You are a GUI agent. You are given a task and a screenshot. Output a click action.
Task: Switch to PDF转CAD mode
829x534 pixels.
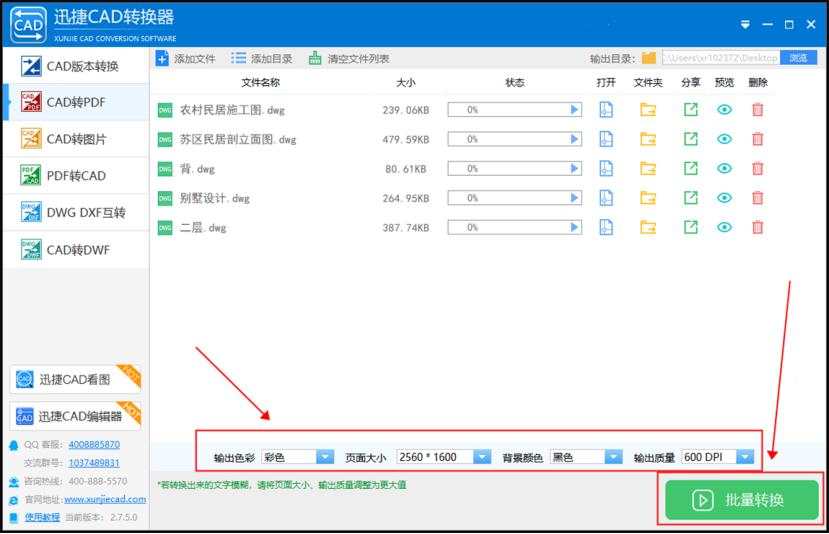[76, 176]
